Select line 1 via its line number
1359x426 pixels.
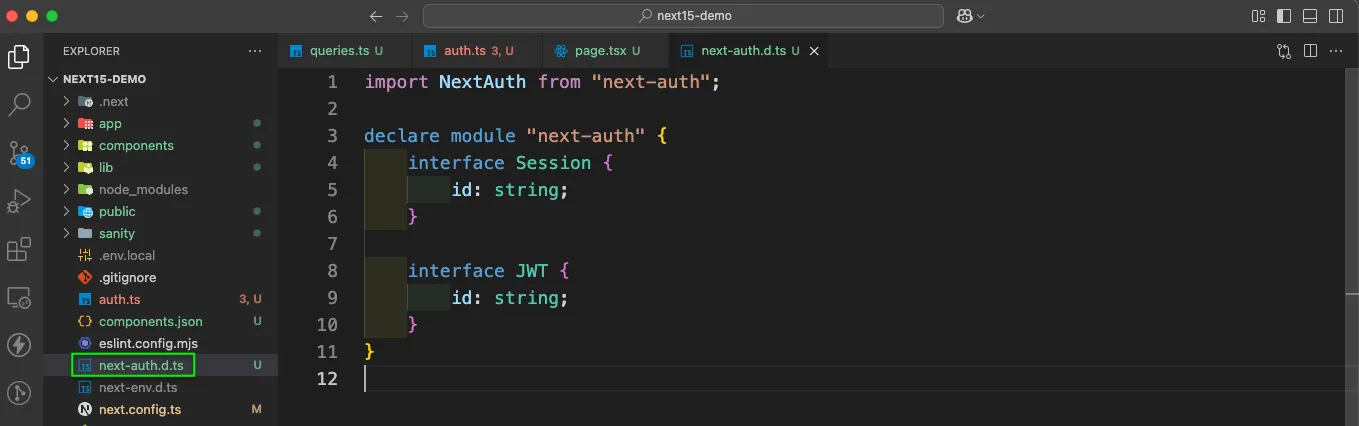333,82
